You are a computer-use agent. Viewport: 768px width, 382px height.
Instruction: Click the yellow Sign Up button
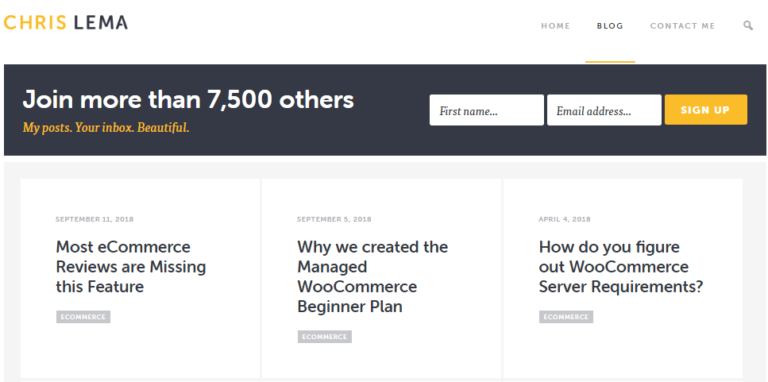(706, 110)
